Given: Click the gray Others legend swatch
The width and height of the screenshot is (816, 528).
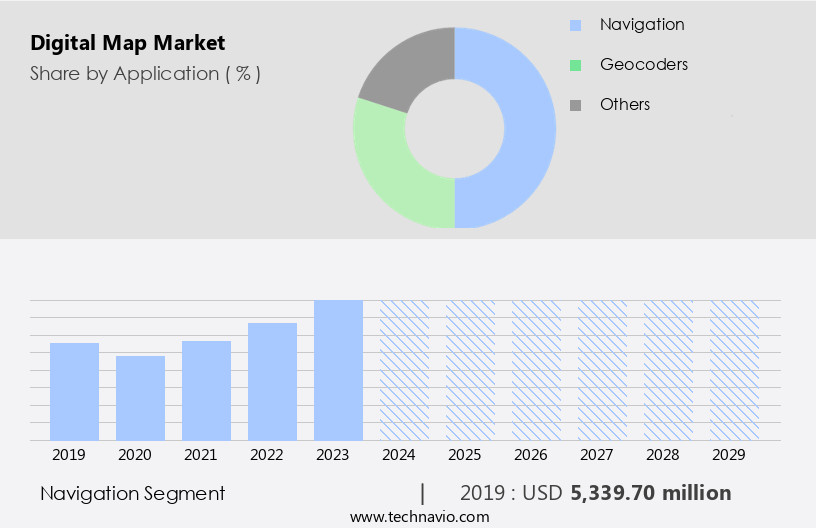Looking at the screenshot, I should click(x=575, y=105).
